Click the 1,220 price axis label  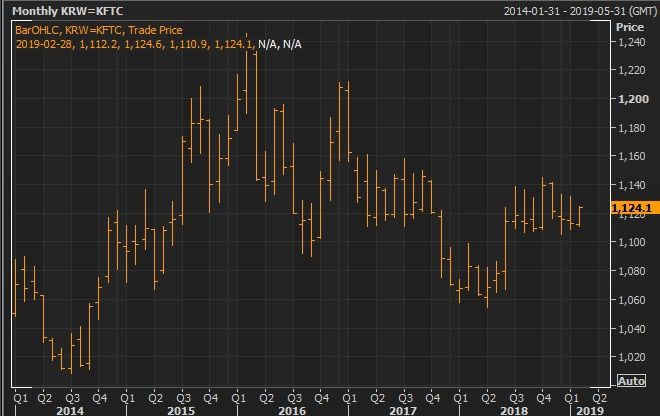[632, 70]
